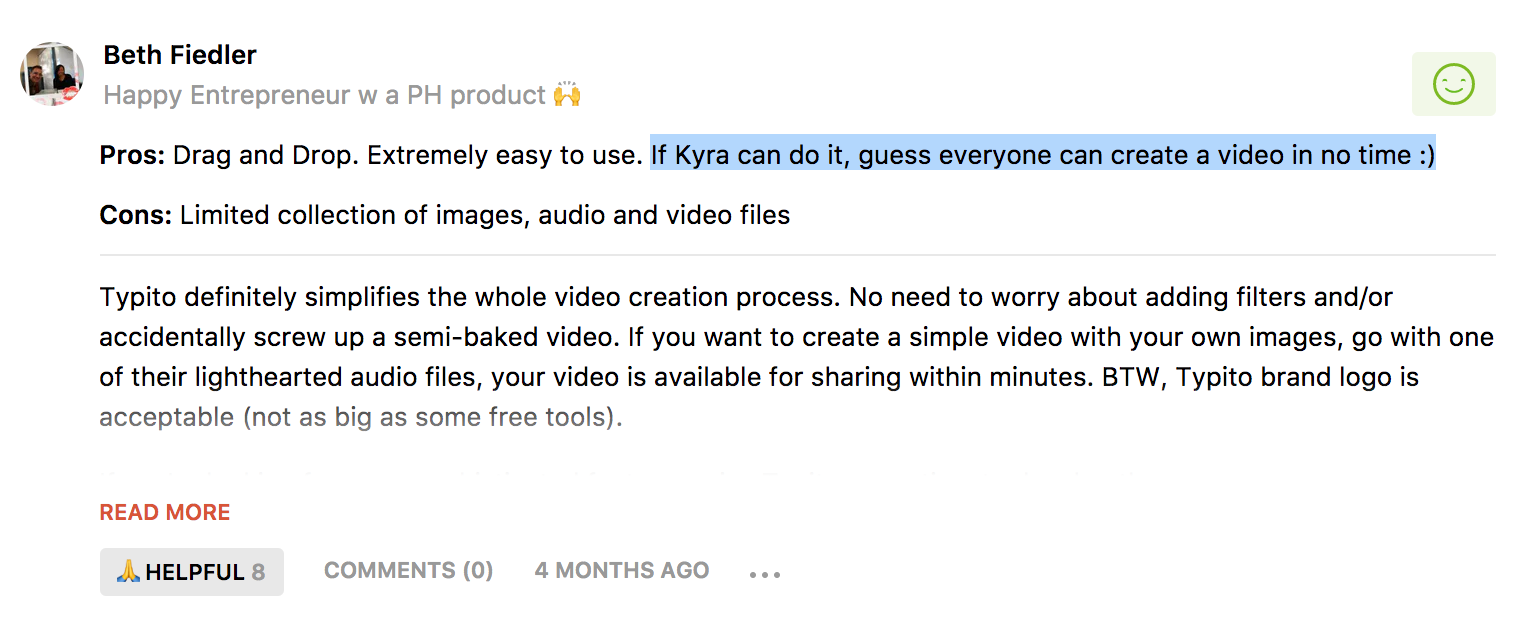Click the bold Pros: label

click(132, 155)
